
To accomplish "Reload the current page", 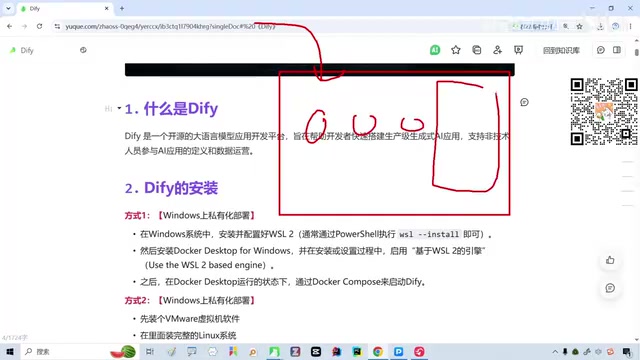I will click(39, 26).
